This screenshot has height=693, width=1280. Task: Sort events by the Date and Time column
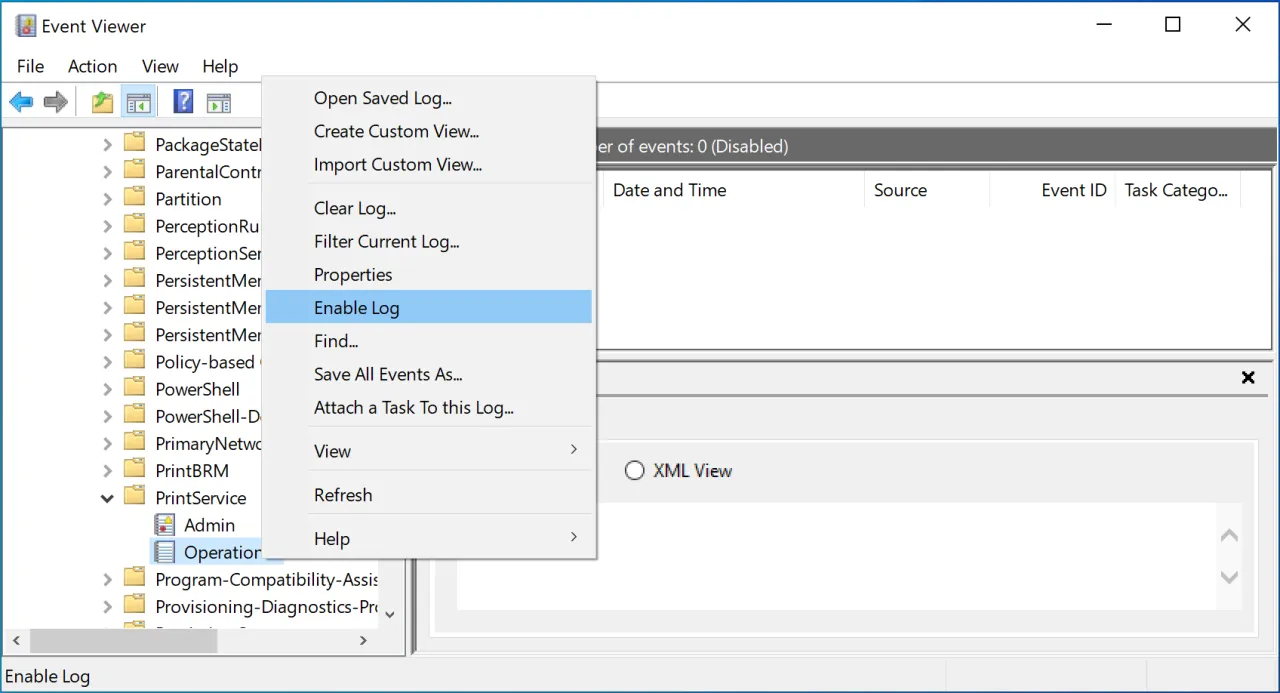point(669,190)
